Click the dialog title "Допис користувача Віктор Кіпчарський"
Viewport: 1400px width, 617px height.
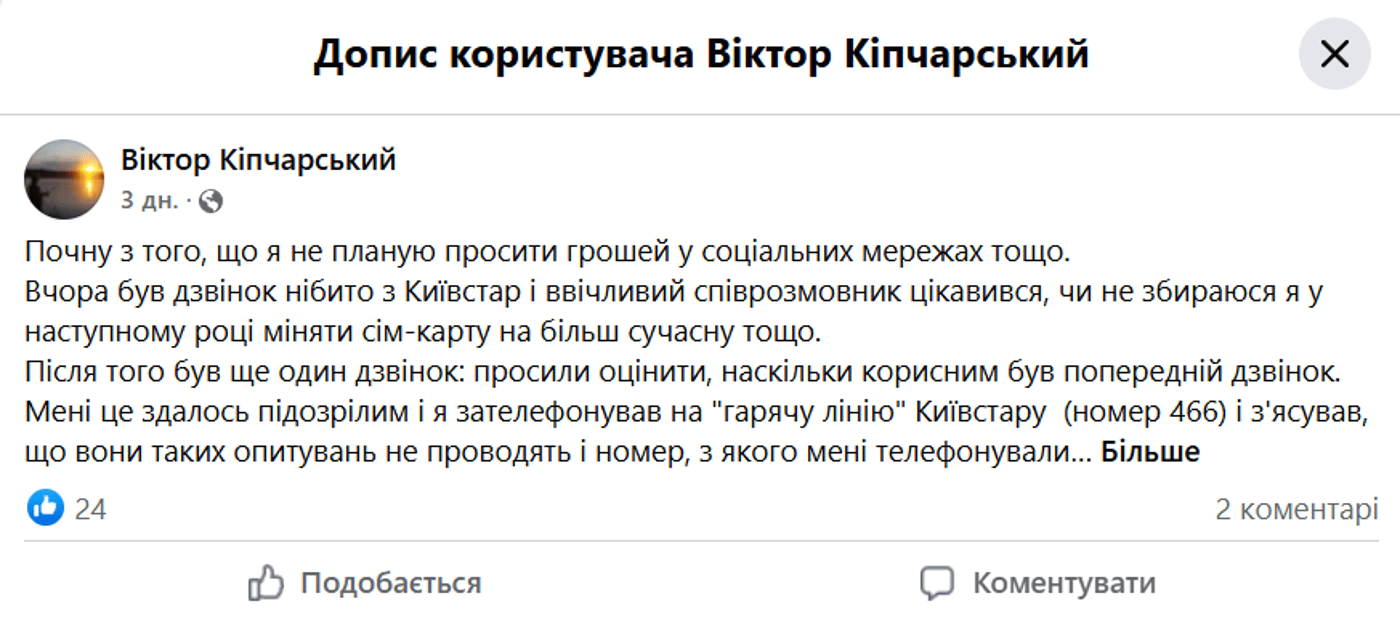[700, 55]
